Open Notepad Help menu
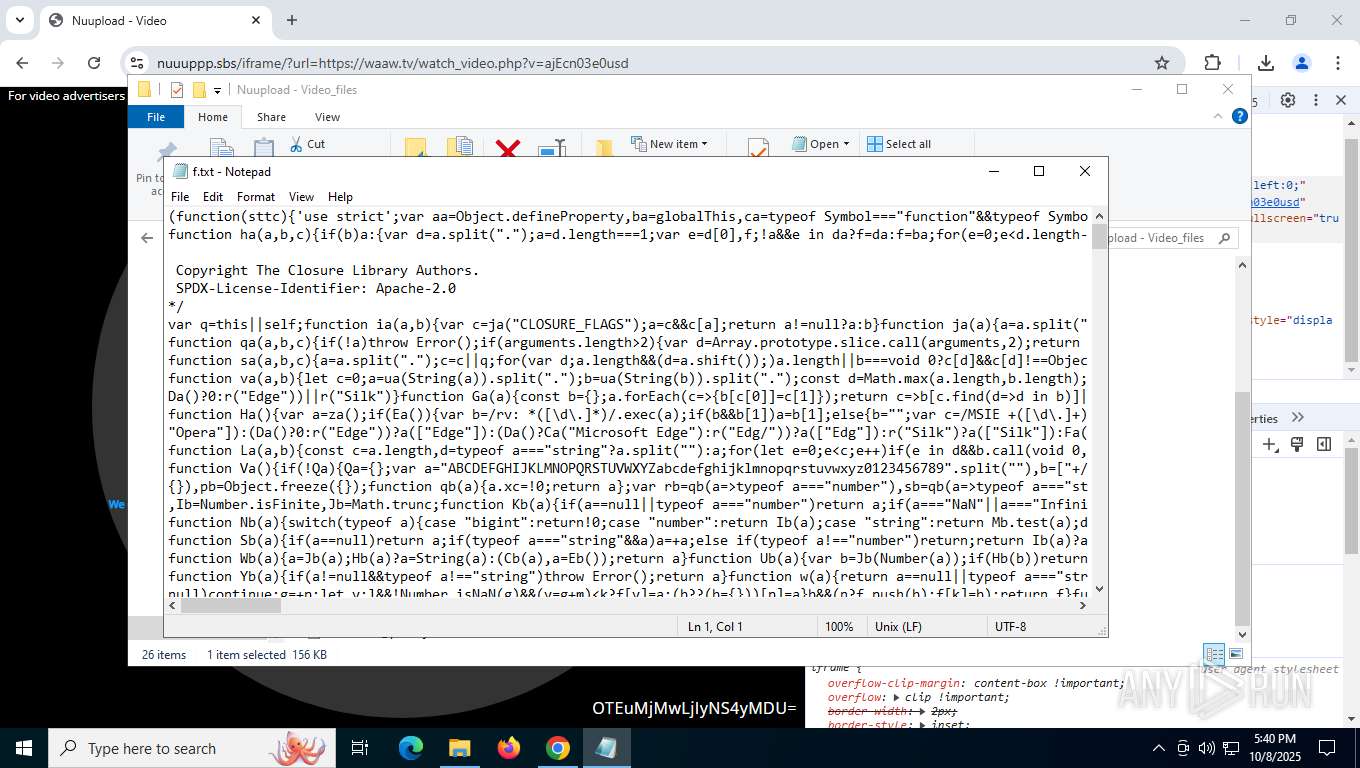1360x768 pixels. point(340,197)
